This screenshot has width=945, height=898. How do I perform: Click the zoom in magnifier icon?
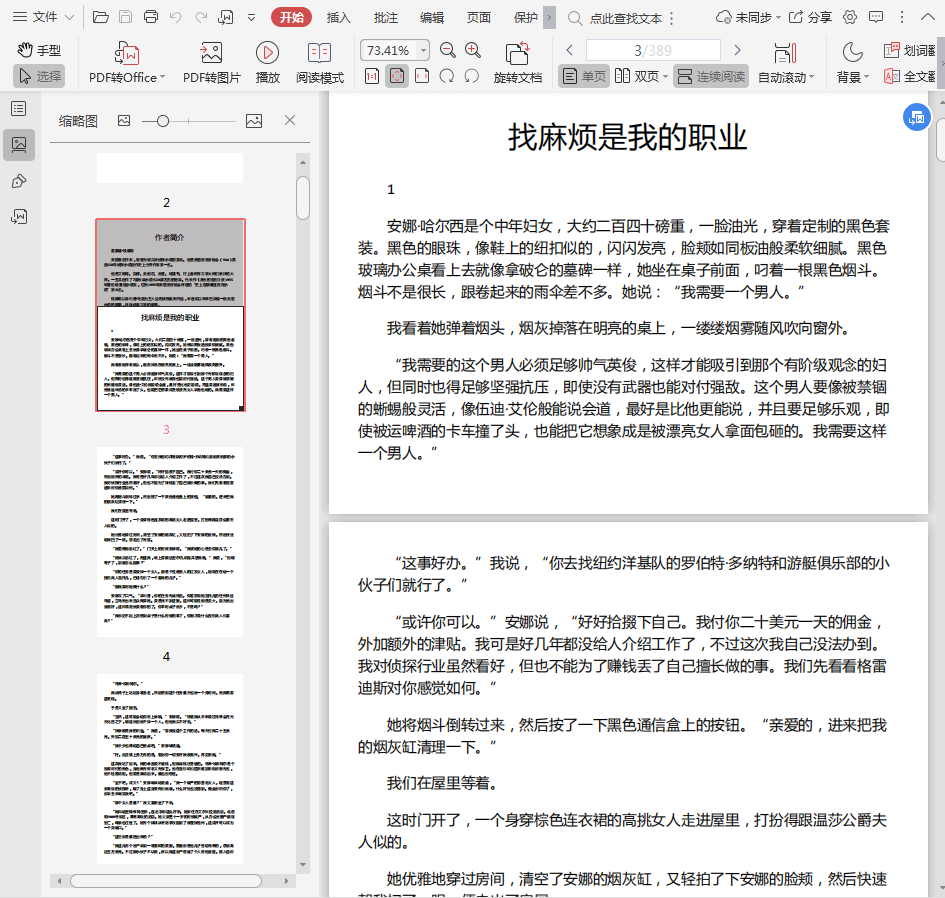[473, 50]
